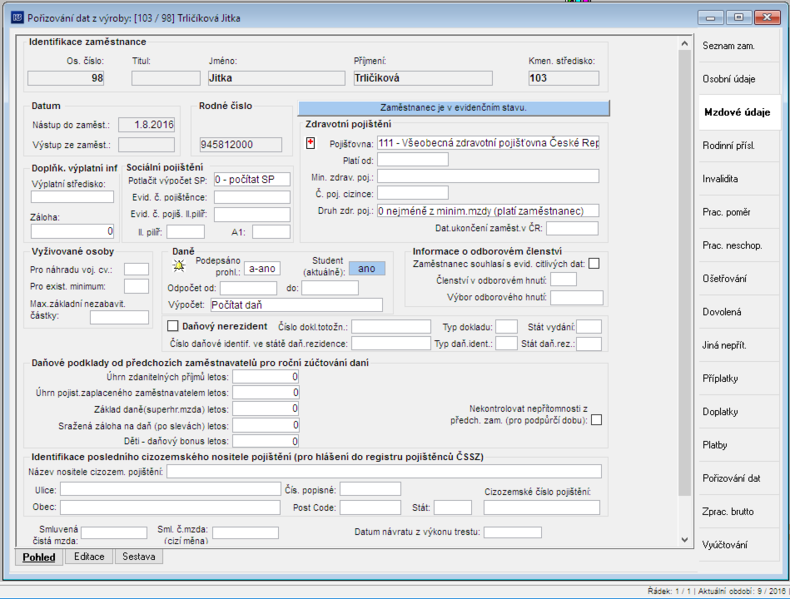
Task: Click the Záloha amount input field
Action: click(x=73, y=231)
